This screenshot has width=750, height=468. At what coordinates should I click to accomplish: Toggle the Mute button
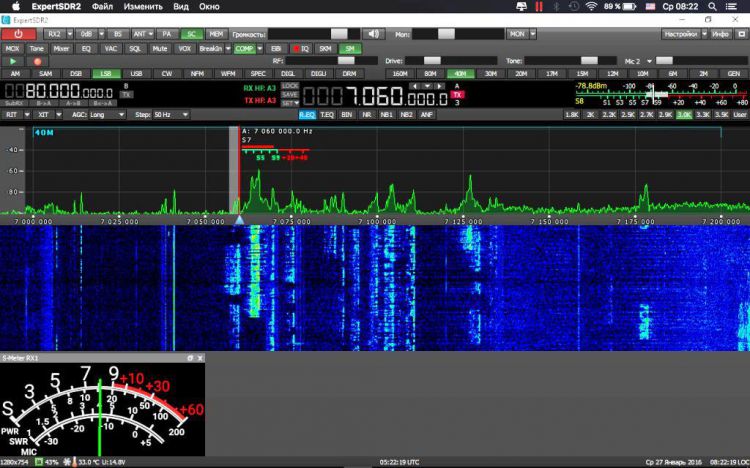click(x=159, y=48)
